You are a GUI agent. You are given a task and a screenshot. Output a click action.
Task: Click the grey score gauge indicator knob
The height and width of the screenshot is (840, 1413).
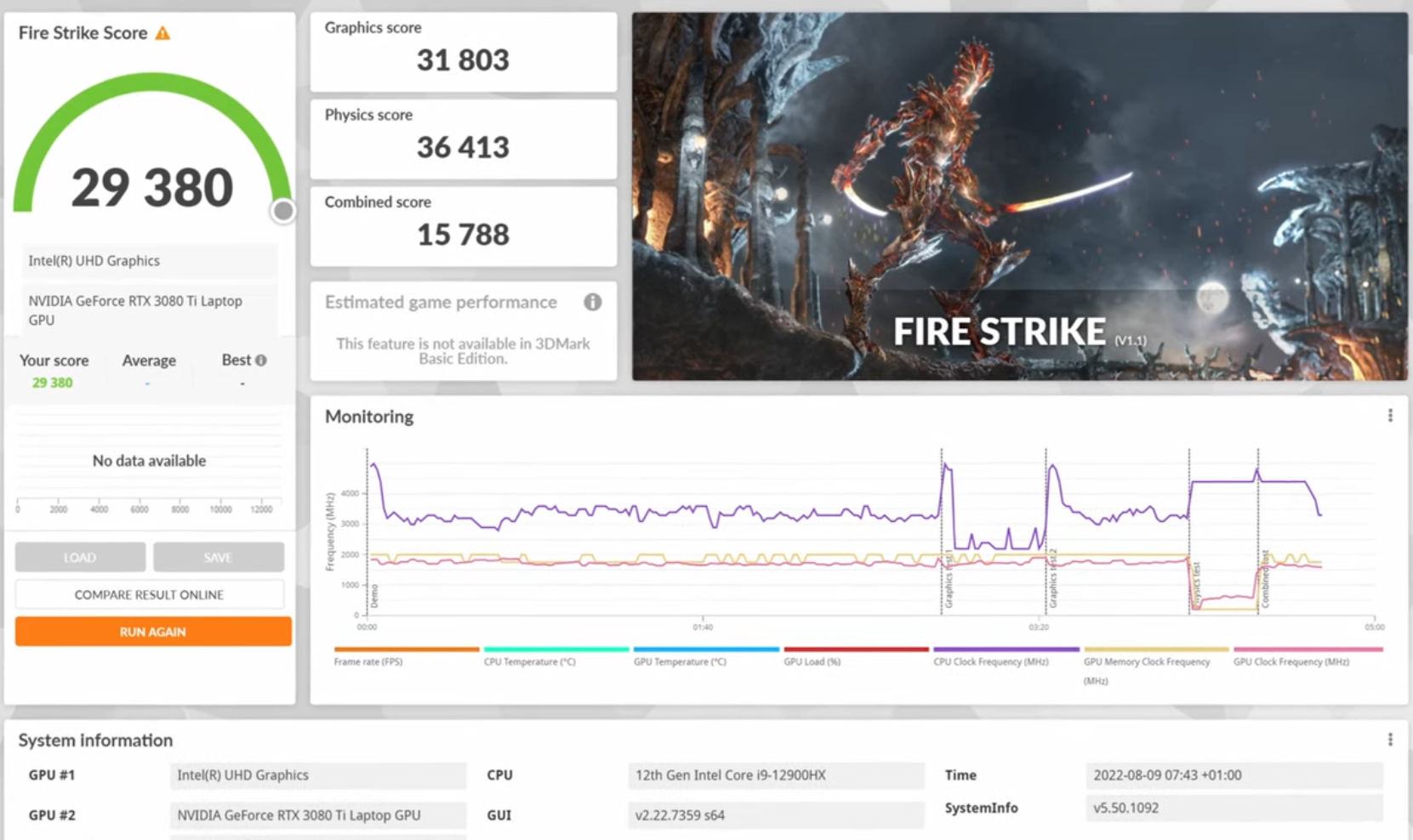(x=283, y=210)
